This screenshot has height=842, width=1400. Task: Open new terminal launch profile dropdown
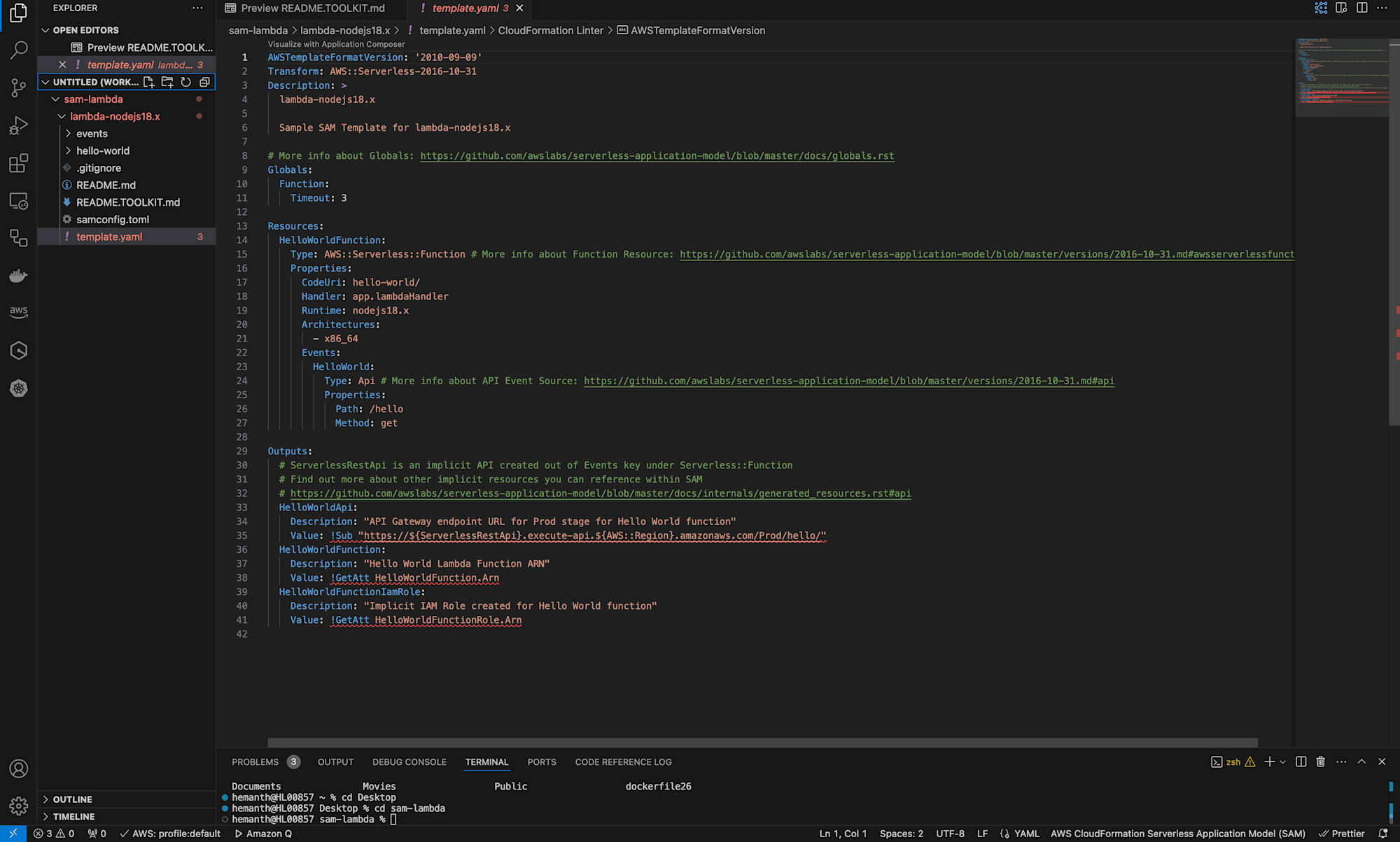tap(1282, 762)
